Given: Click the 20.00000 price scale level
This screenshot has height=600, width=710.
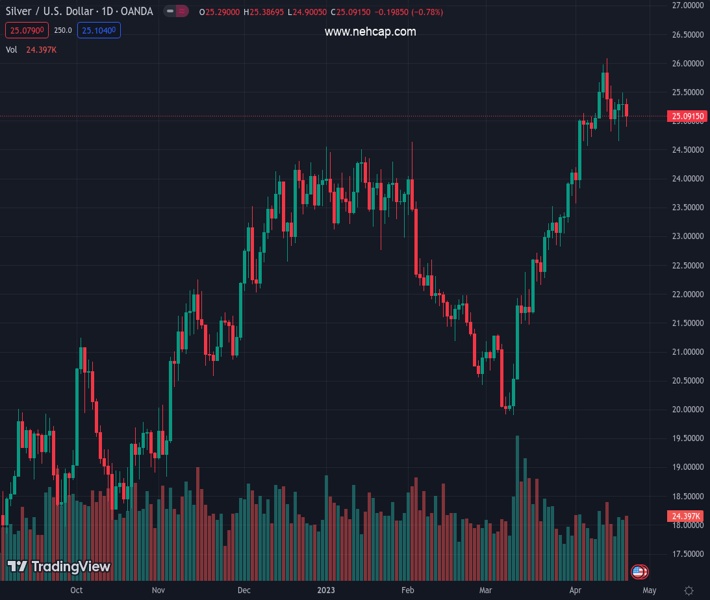Looking at the screenshot, I should [688, 410].
